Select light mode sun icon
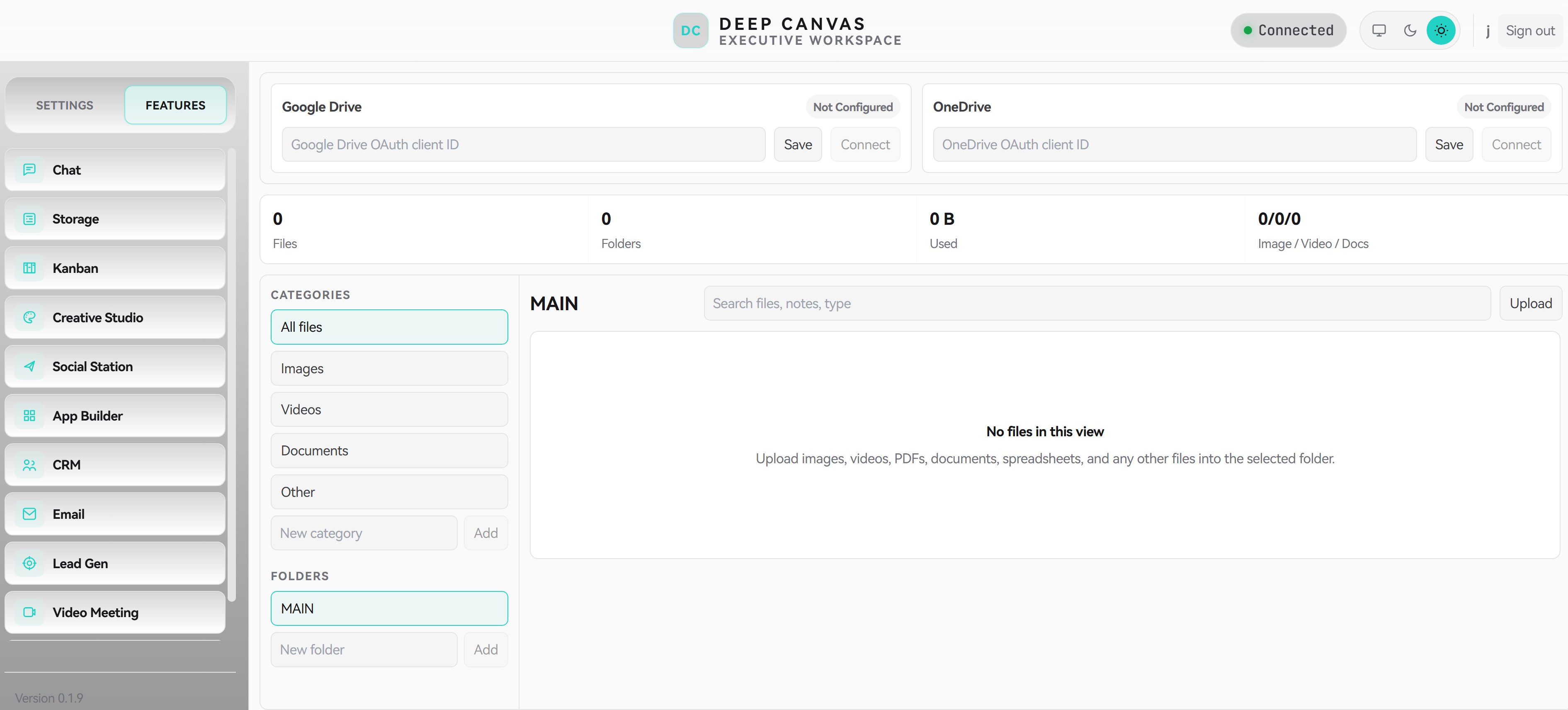This screenshot has width=1568, height=710. pos(1441,30)
